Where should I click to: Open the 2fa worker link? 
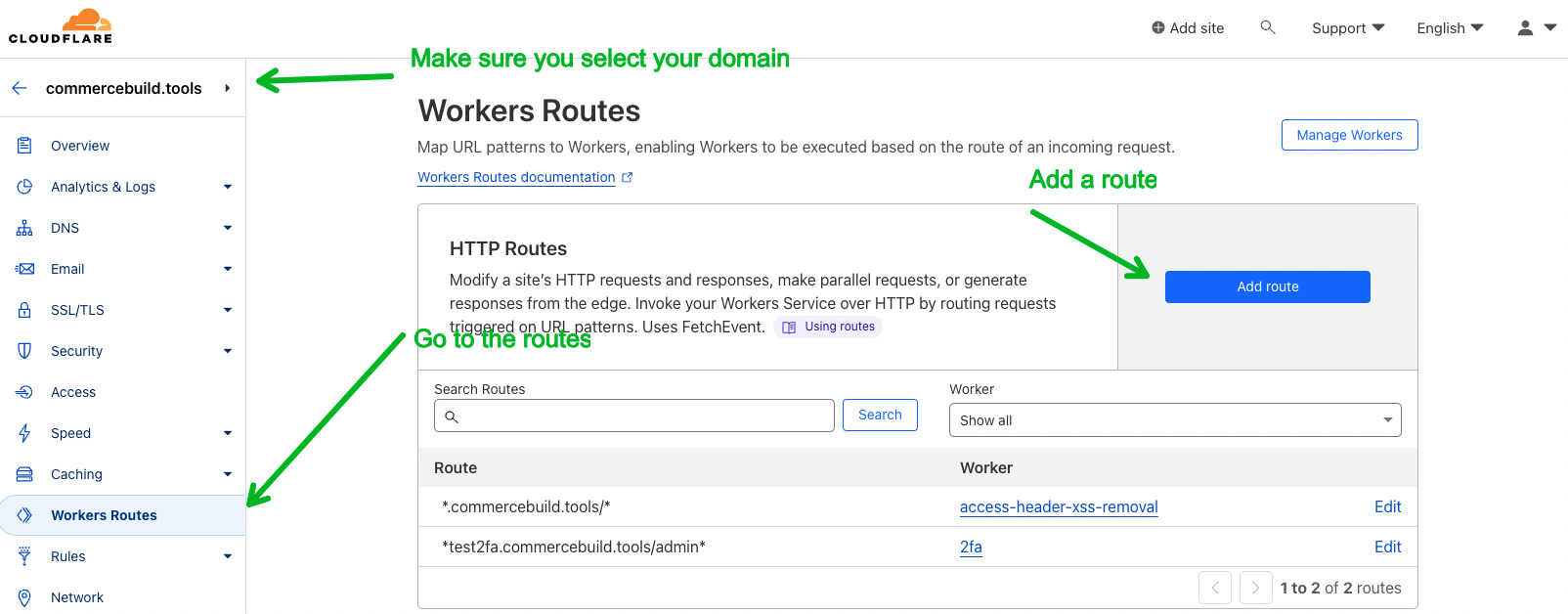click(971, 547)
